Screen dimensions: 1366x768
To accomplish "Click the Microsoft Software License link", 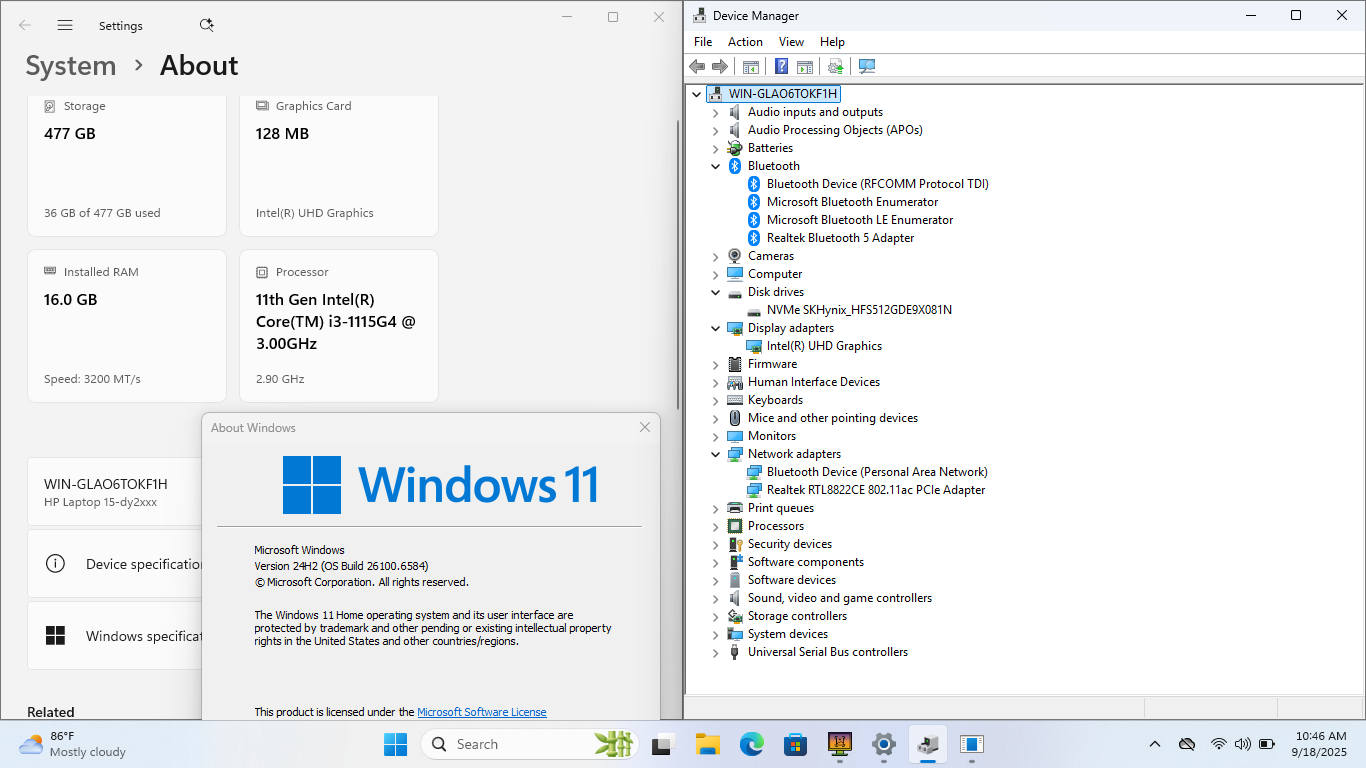I will [481, 712].
